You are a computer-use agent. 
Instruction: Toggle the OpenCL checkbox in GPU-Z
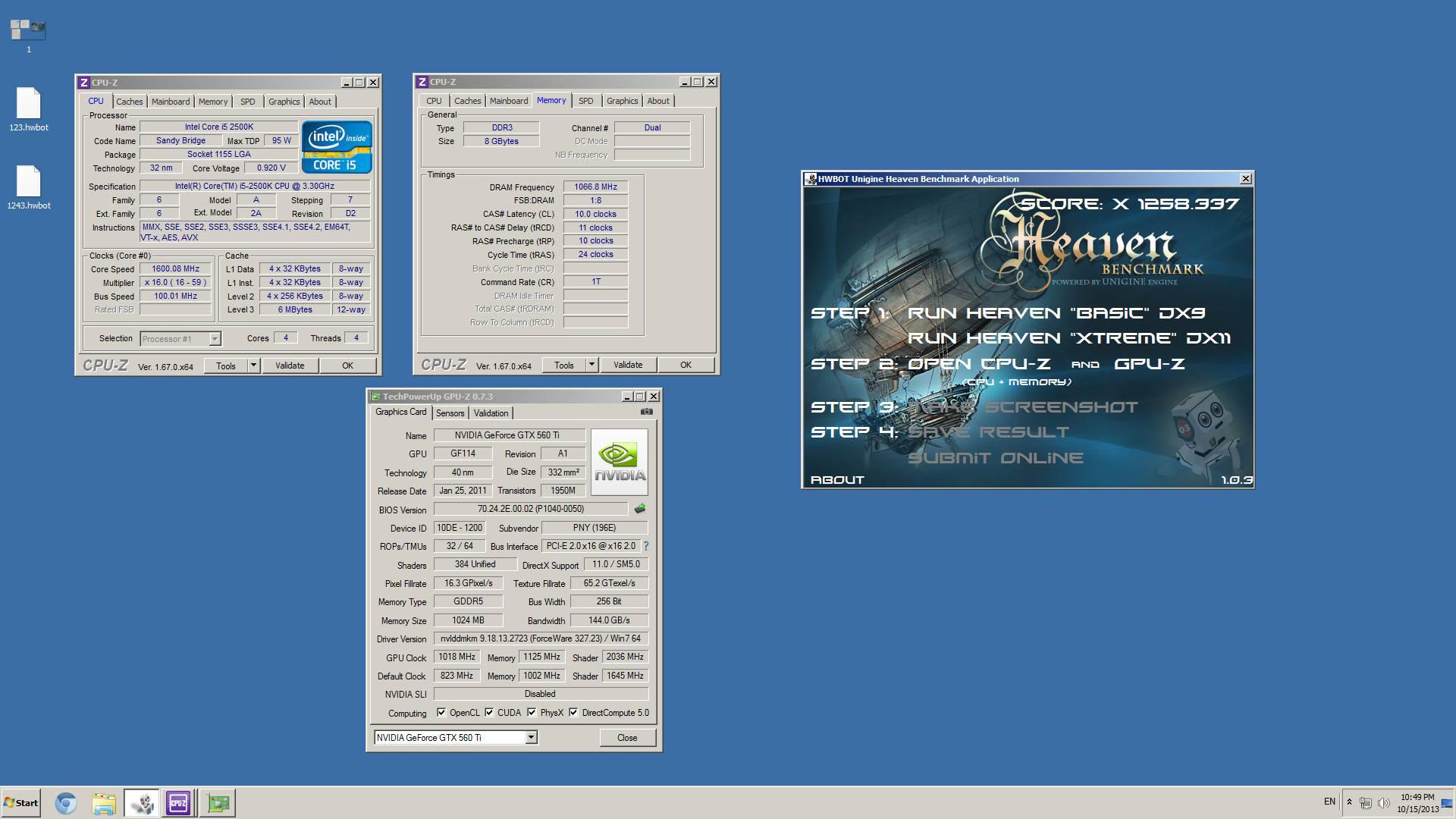pos(441,713)
